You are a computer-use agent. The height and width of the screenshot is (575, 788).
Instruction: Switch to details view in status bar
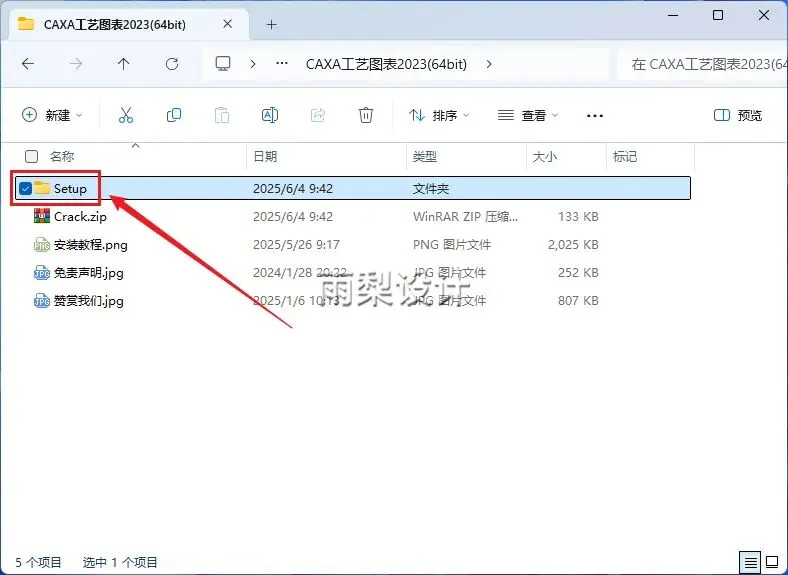(x=749, y=562)
